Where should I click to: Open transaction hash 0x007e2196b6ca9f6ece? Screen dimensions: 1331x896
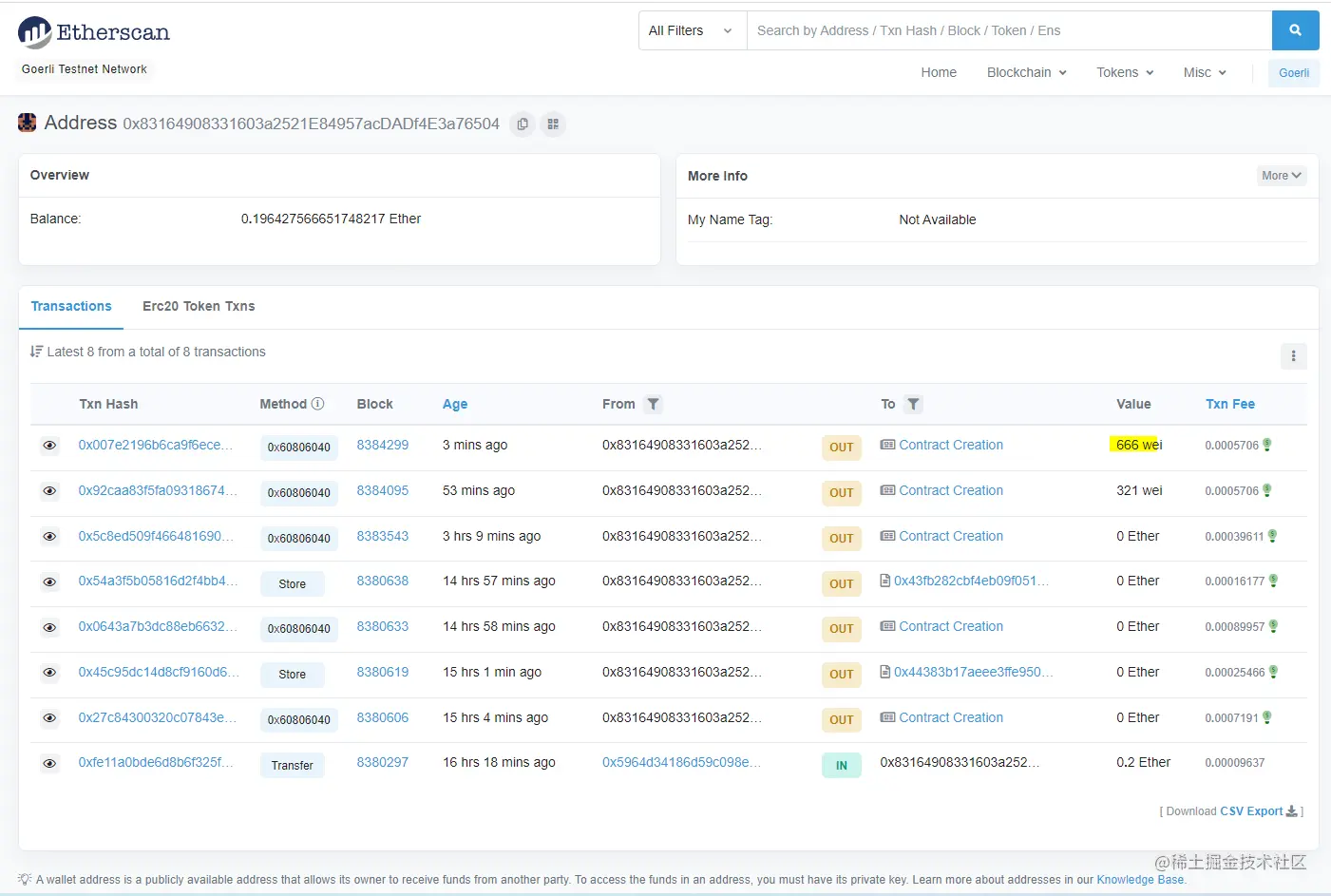click(158, 445)
